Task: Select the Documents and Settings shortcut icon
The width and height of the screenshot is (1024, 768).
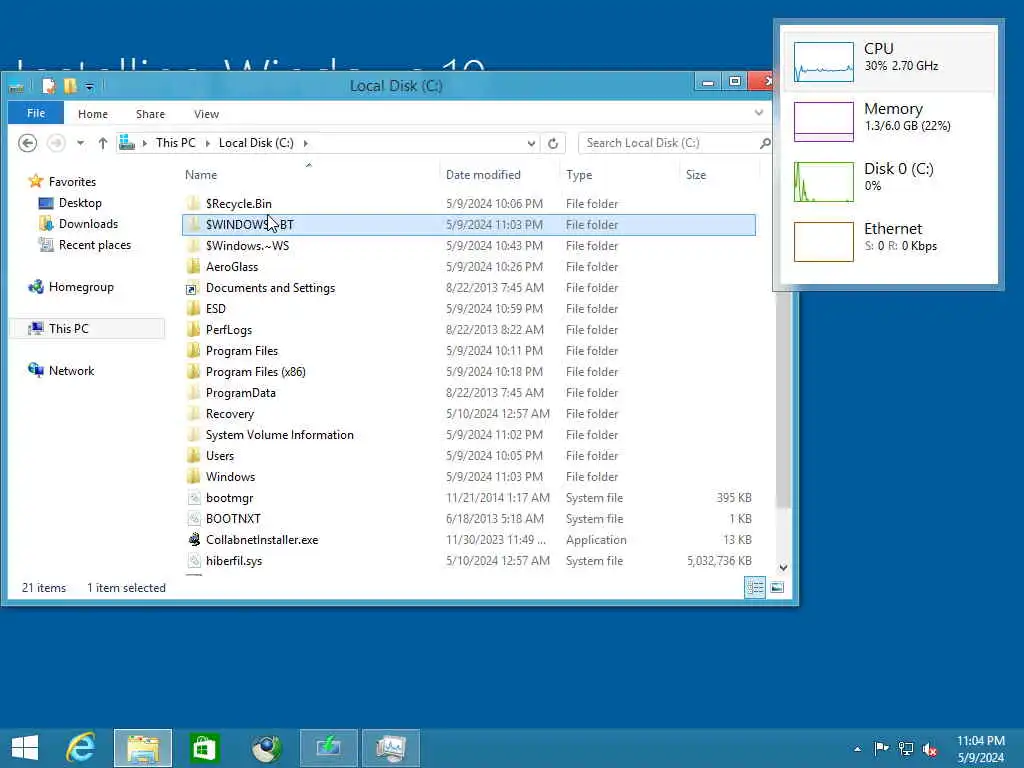Action: click(x=192, y=288)
